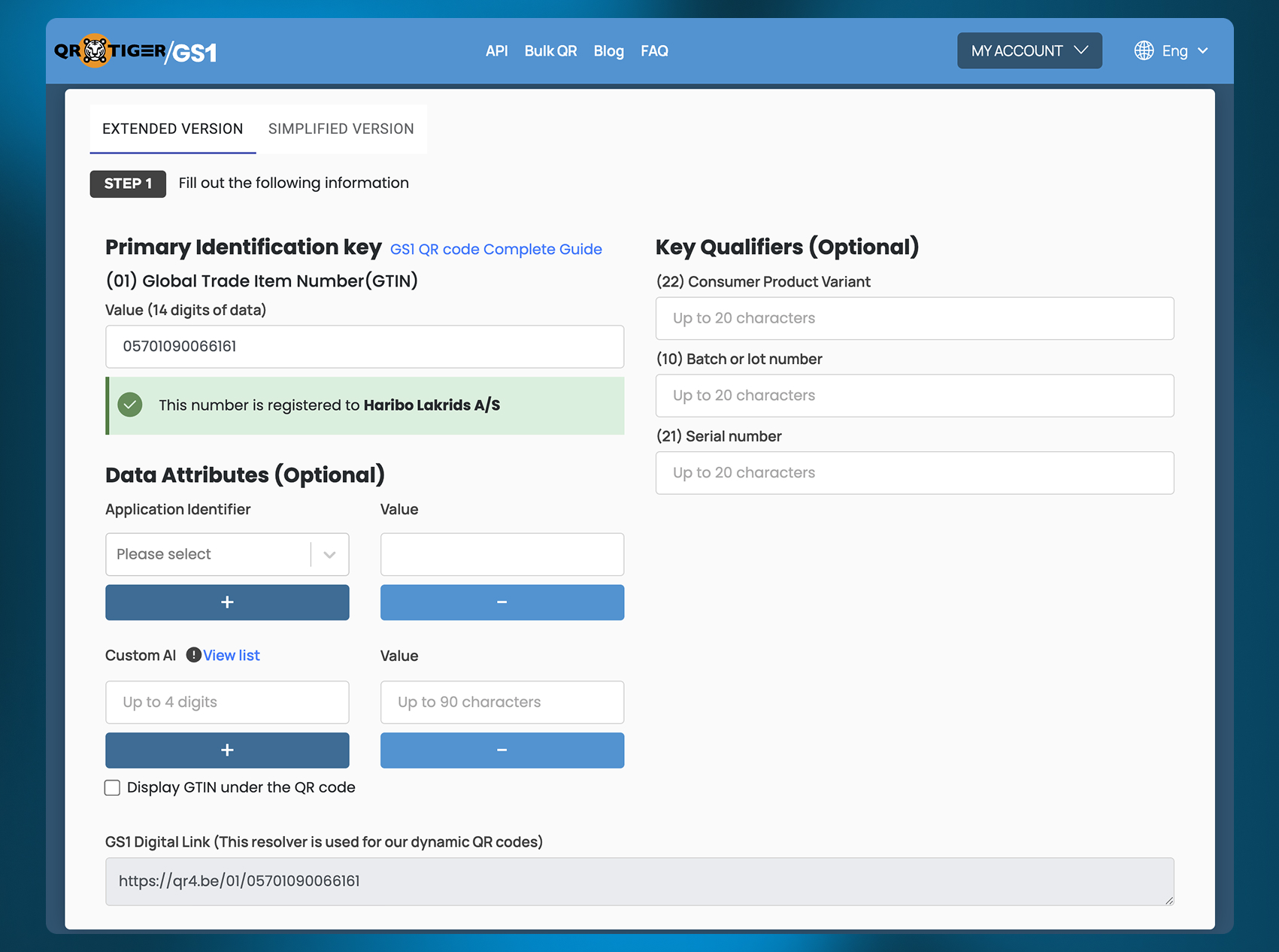Image resolution: width=1279 pixels, height=952 pixels.
Task: Open the FAQ page
Action: click(x=654, y=51)
